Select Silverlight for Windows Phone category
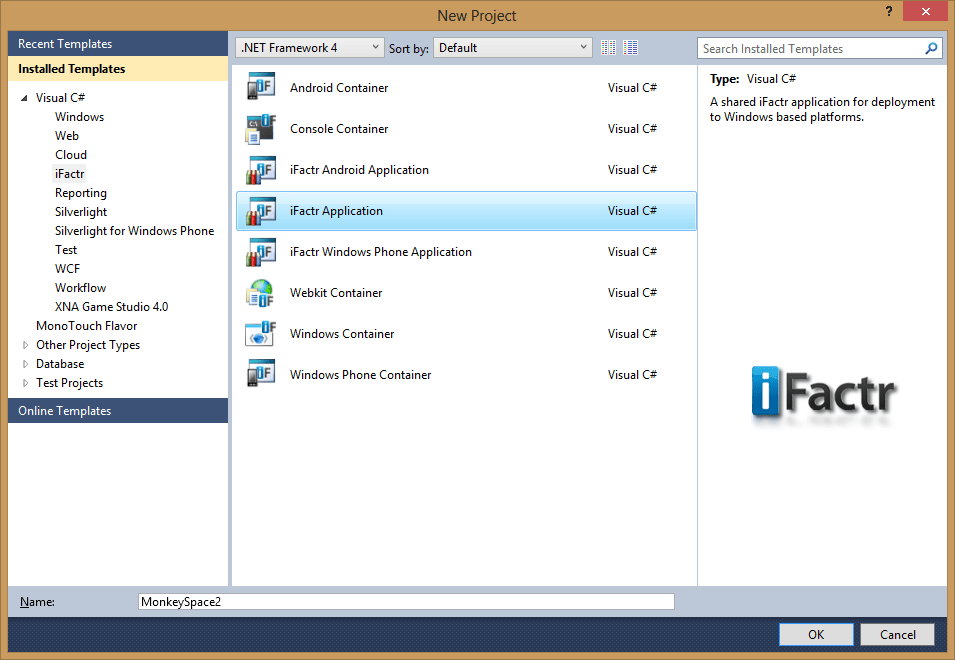Screen dimensions: 955x660 point(134,231)
